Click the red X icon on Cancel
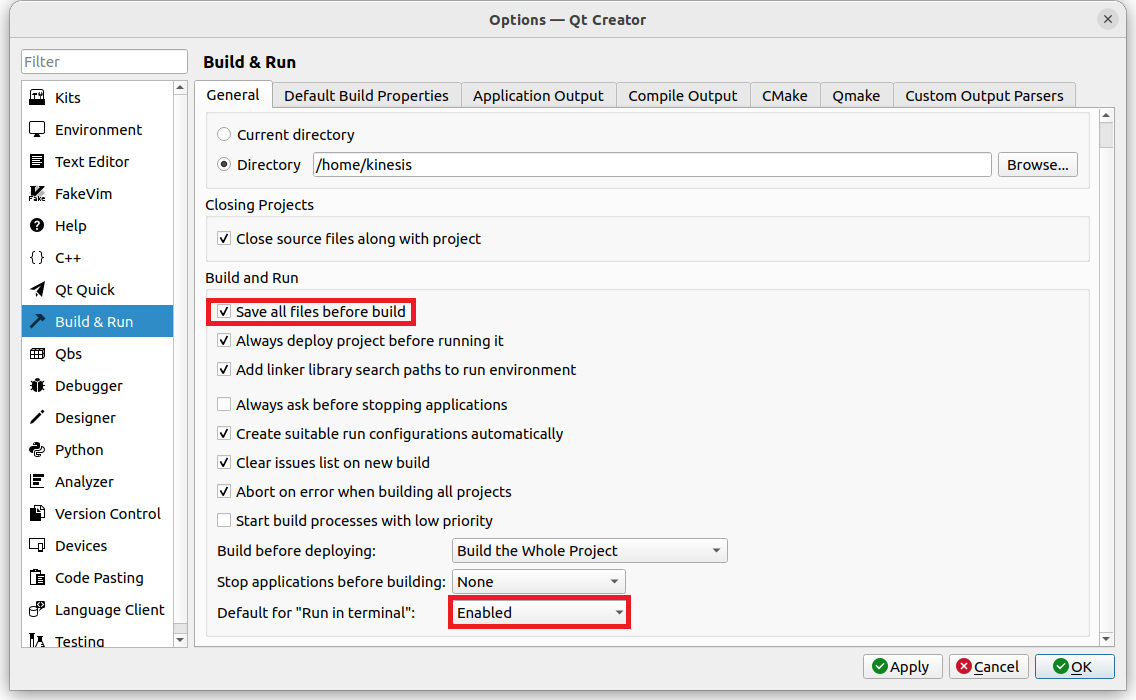The image size is (1136, 700). pyautogui.click(x=964, y=667)
